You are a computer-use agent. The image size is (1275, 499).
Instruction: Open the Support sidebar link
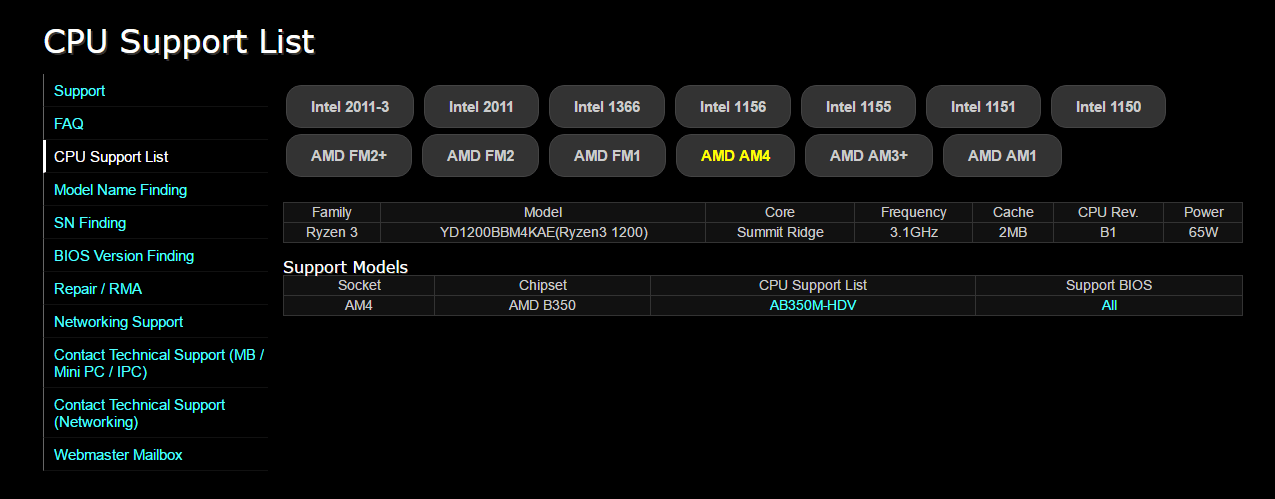(79, 91)
